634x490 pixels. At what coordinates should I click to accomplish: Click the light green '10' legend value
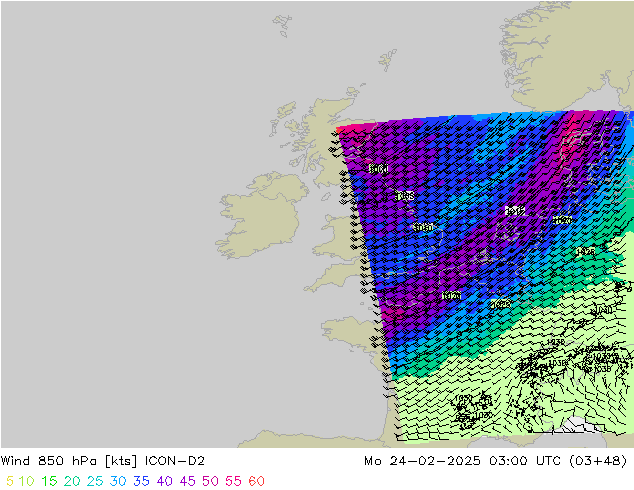(x=26, y=481)
